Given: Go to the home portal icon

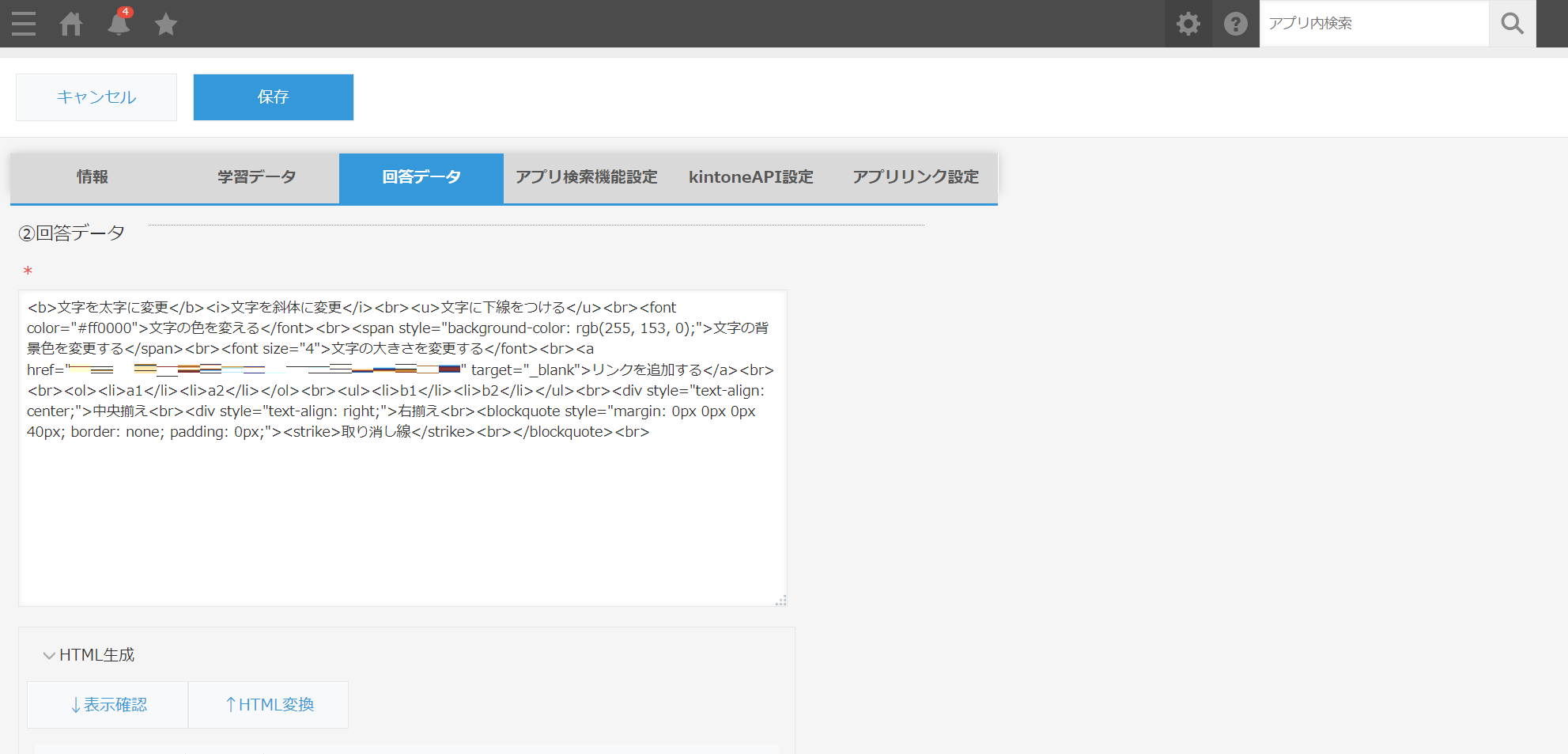Looking at the screenshot, I should [x=71, y=24].
